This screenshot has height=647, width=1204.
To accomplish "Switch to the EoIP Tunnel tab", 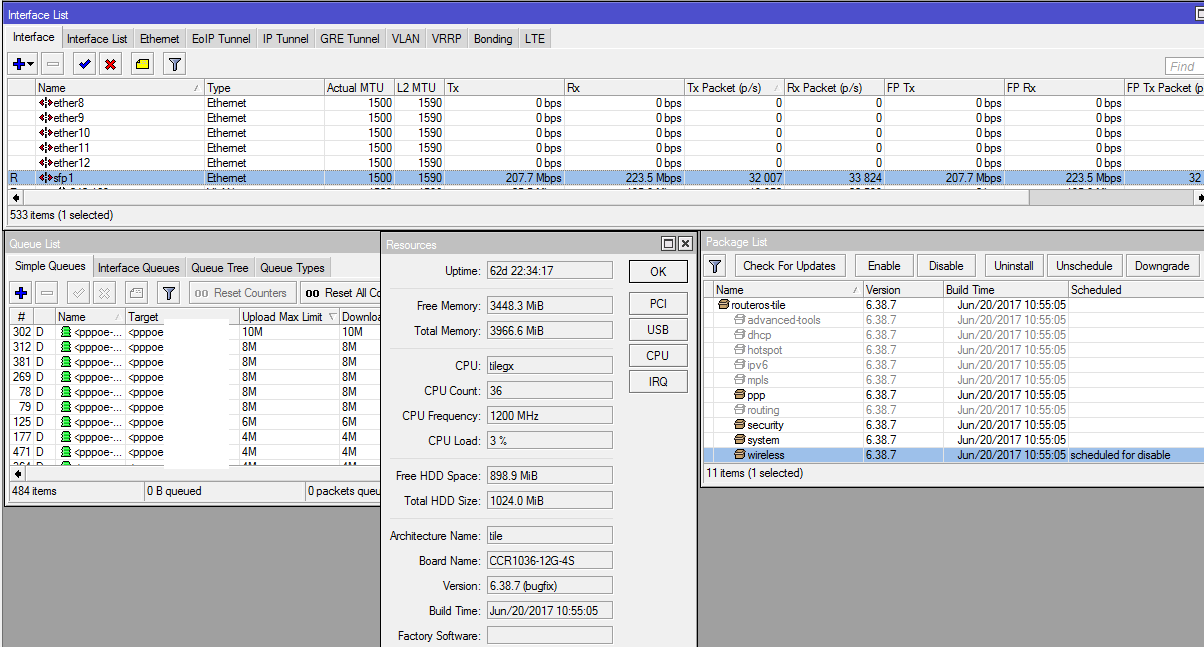I will point(221,39).
